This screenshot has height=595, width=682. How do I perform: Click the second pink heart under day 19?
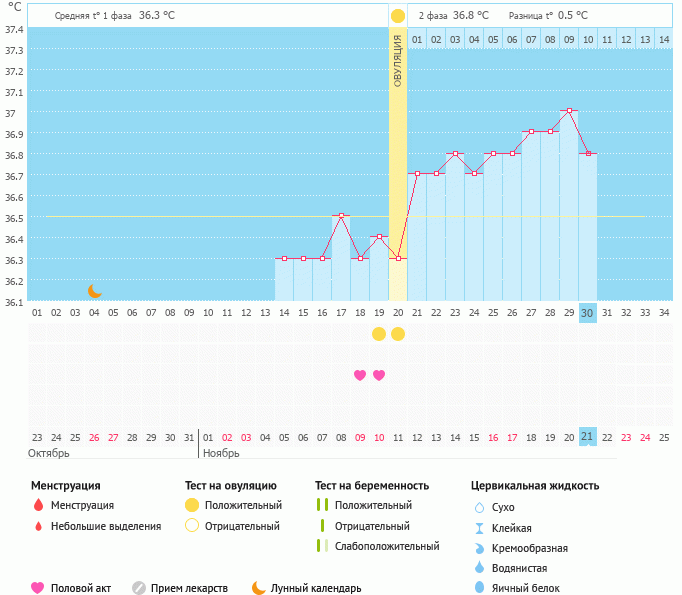point(379,375)
